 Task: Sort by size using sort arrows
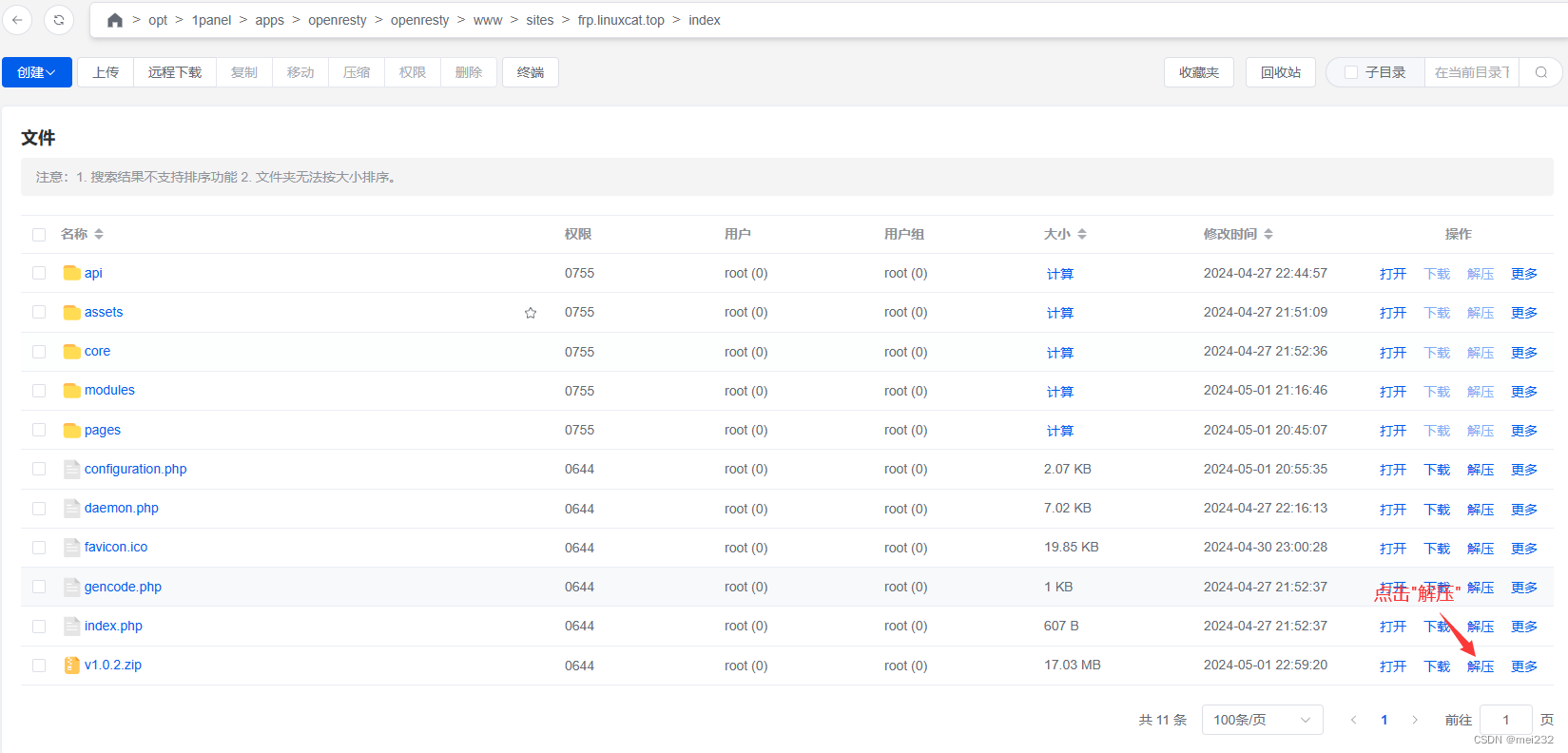[1082, 234]
